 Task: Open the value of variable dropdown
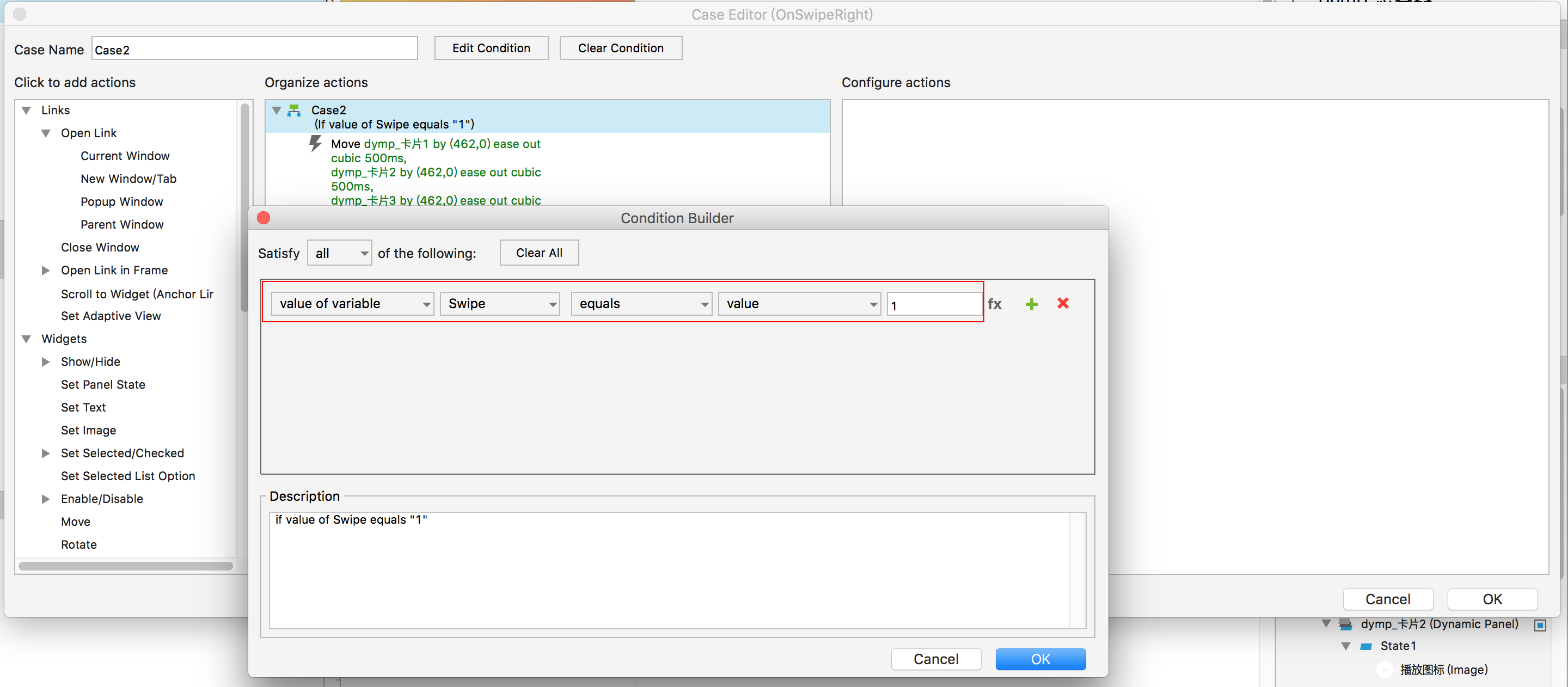point(352,304)
